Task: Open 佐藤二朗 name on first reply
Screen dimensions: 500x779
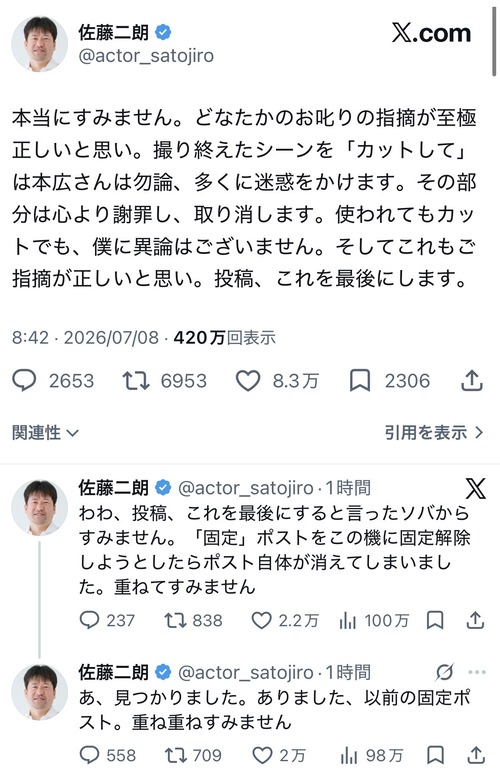Action: pos(113,488)
